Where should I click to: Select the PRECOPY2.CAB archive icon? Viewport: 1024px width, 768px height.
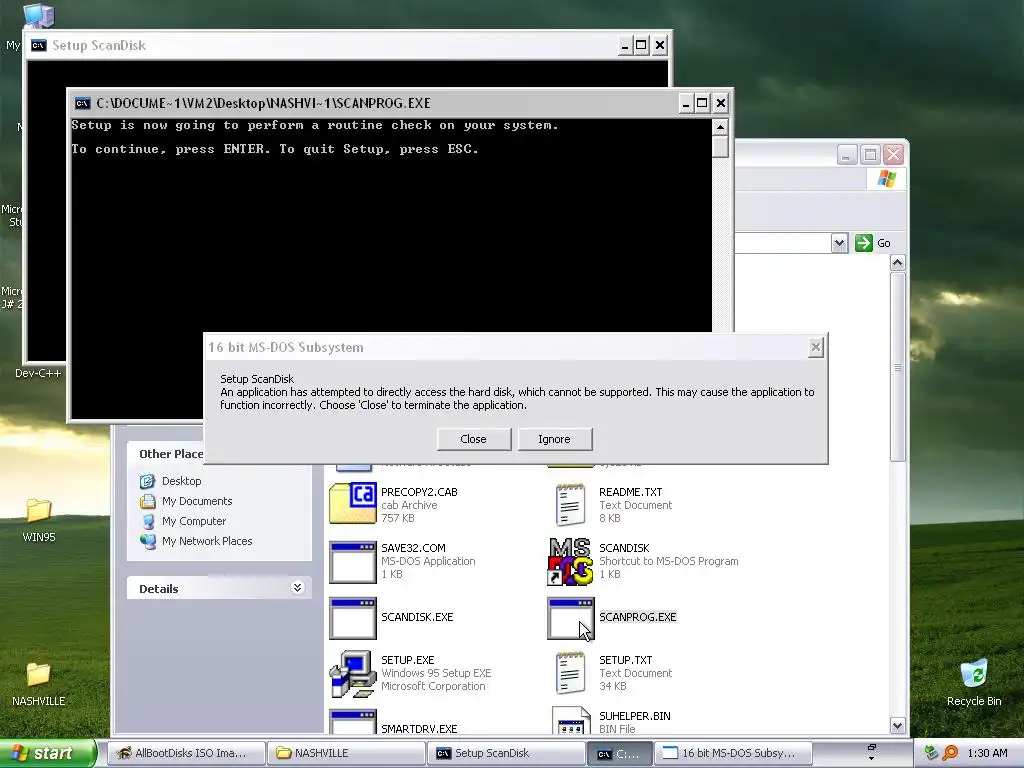(x=353, y=504)
